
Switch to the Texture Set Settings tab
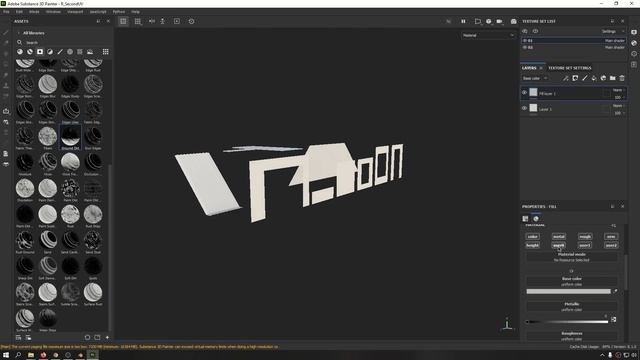click(x=569, y=68)
